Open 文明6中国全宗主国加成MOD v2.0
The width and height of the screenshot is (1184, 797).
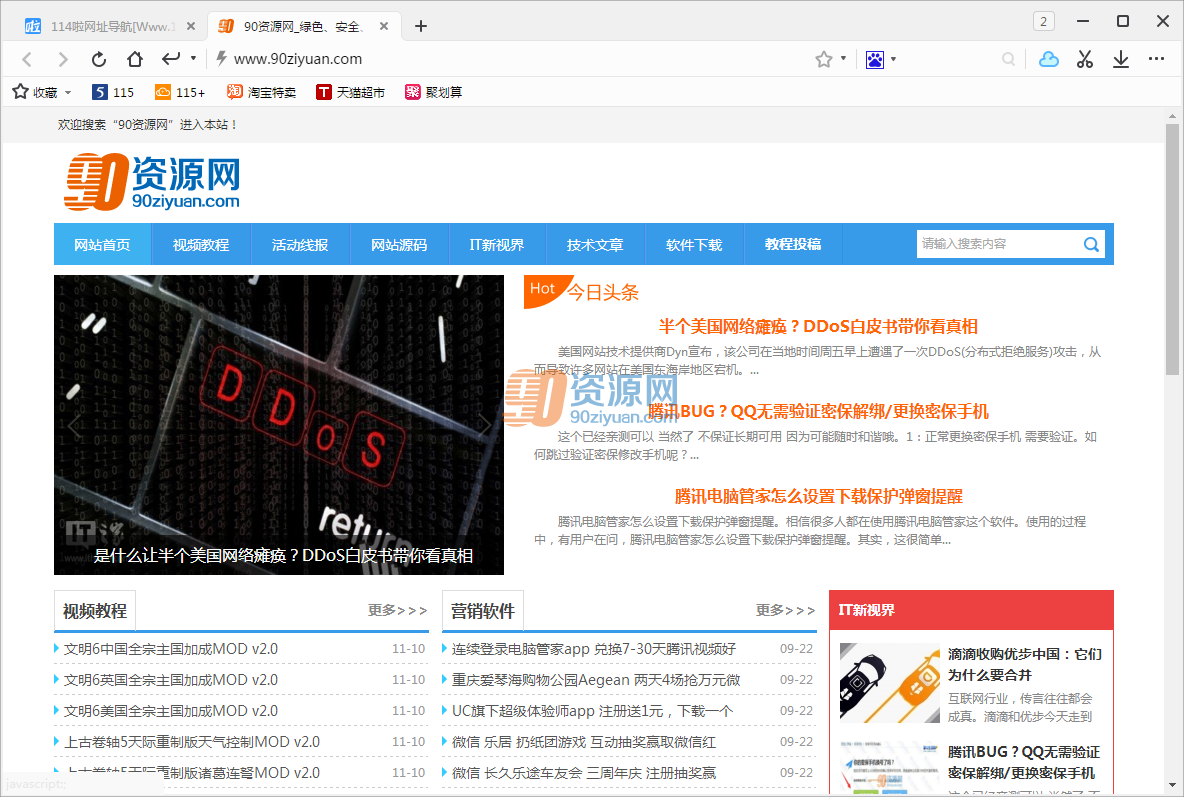pos(171,649)
